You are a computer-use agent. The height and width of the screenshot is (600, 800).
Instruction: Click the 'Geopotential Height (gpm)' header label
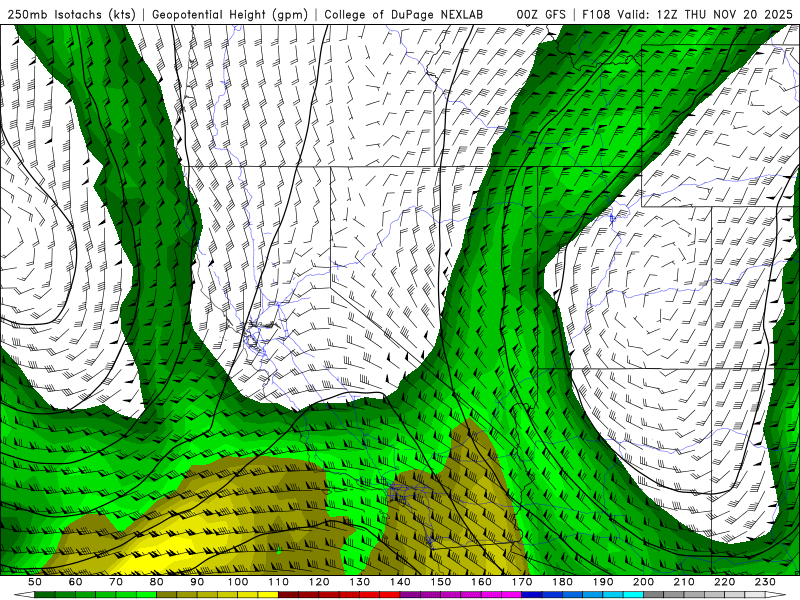tap(230, 15)
